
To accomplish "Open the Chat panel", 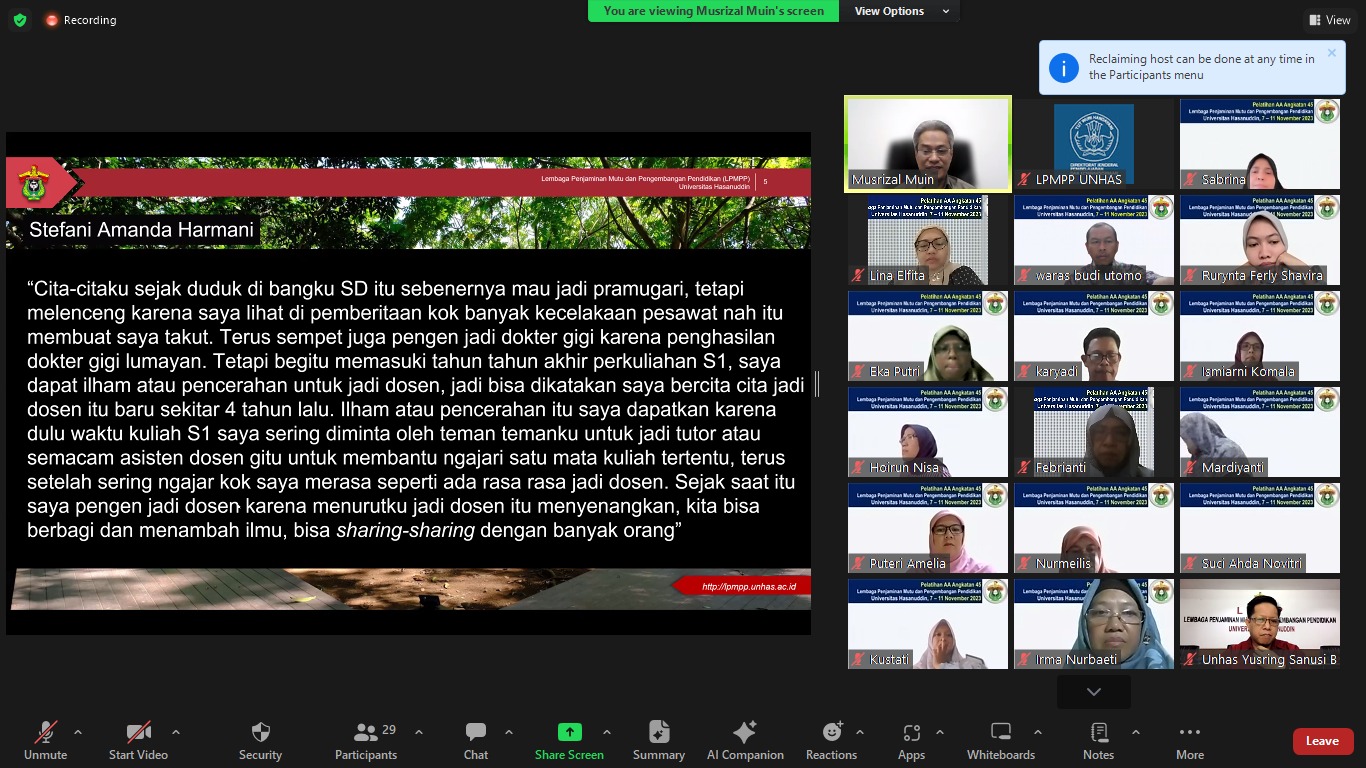I will point(476,740).
